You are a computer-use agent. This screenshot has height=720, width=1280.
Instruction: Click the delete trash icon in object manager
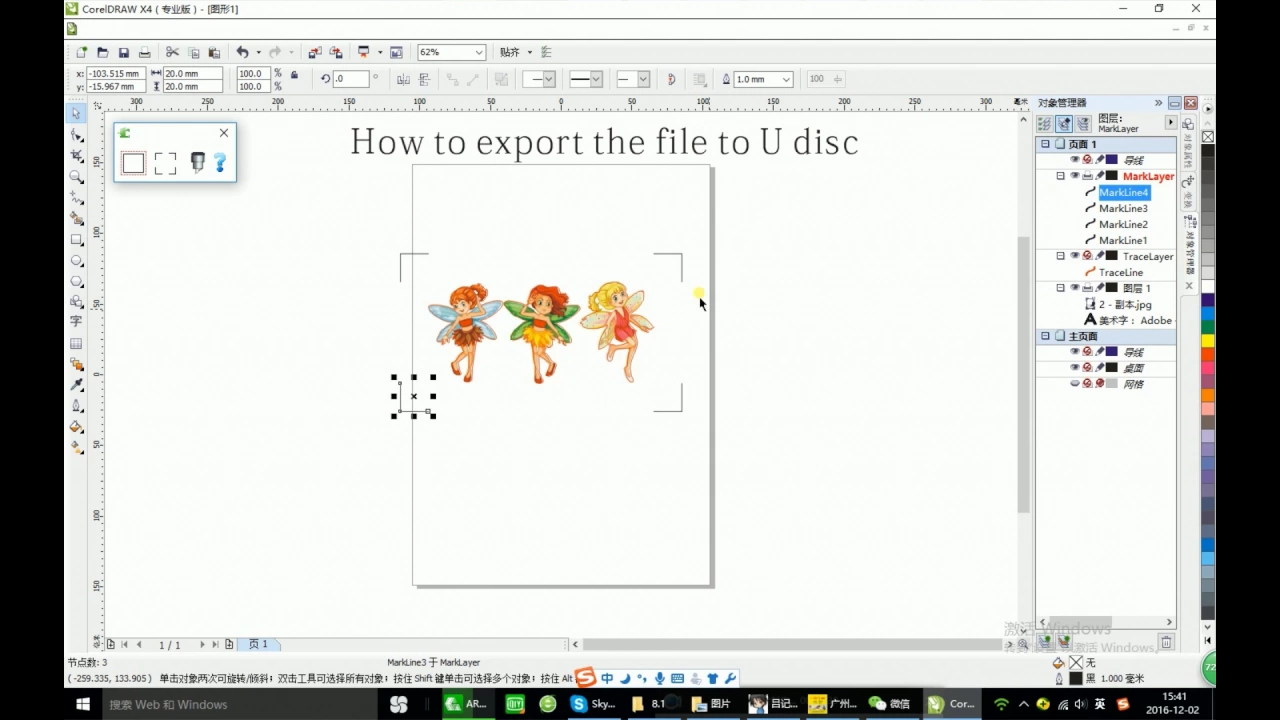tap(1166, 642)
